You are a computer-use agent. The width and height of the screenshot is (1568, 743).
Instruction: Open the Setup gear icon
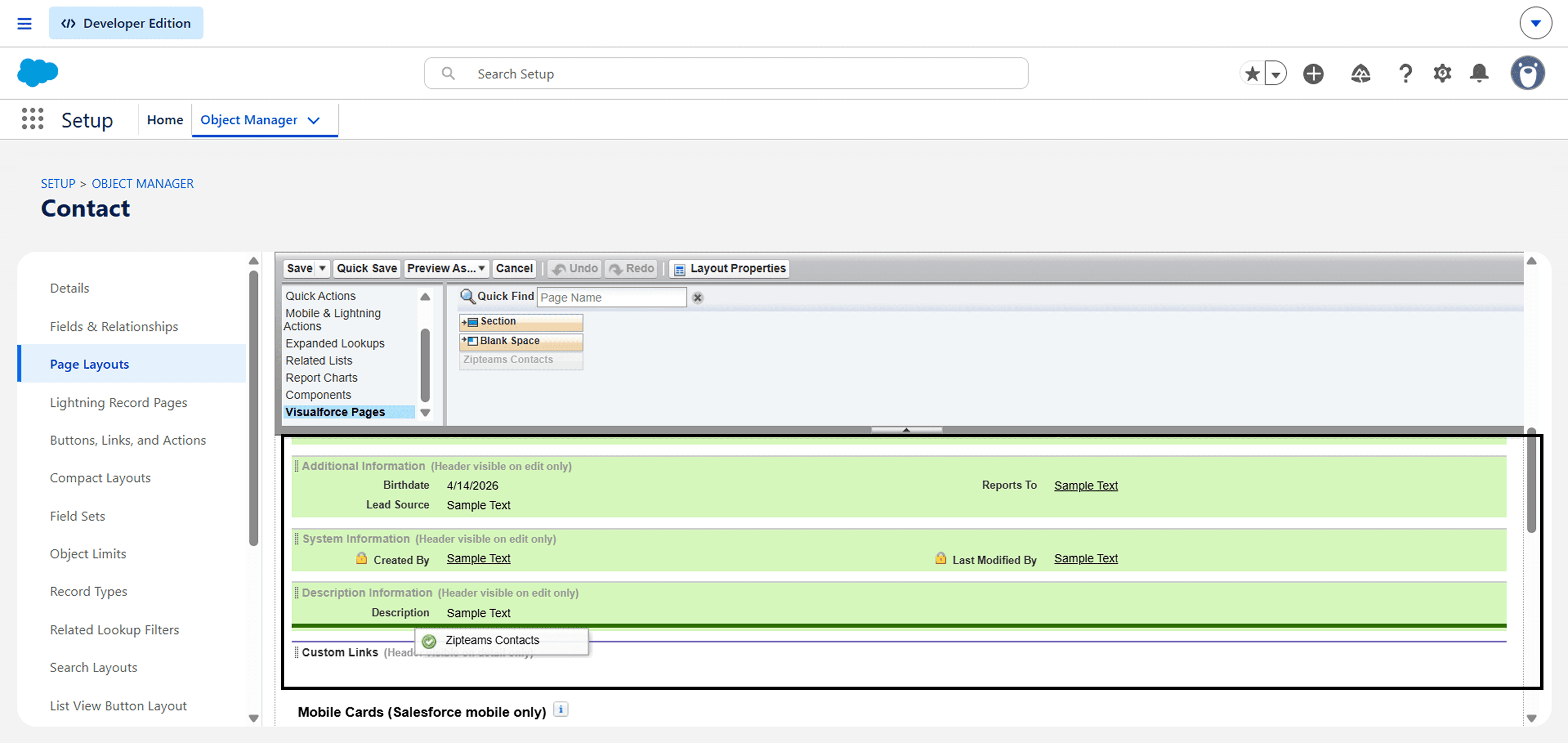tap(1442, 74)
